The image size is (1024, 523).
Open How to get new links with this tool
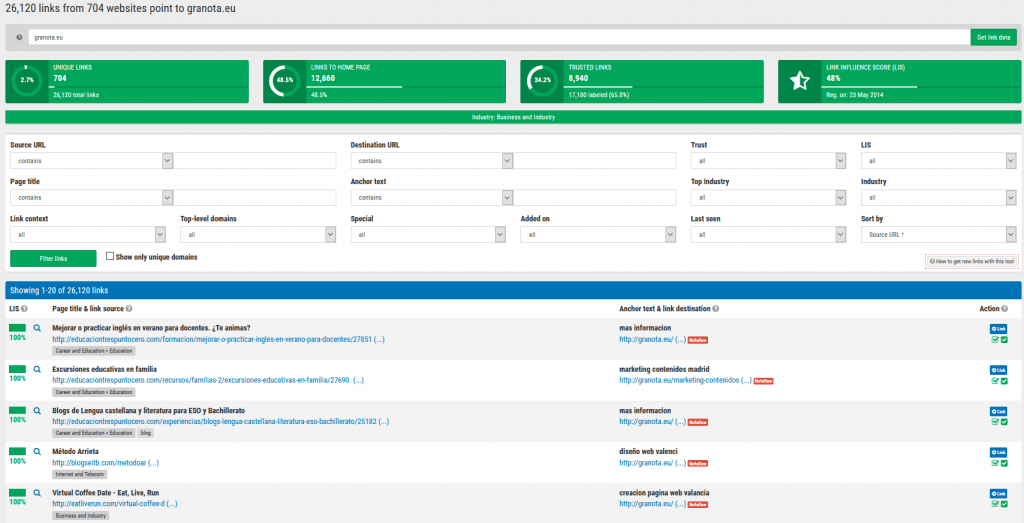pos(972,261)
